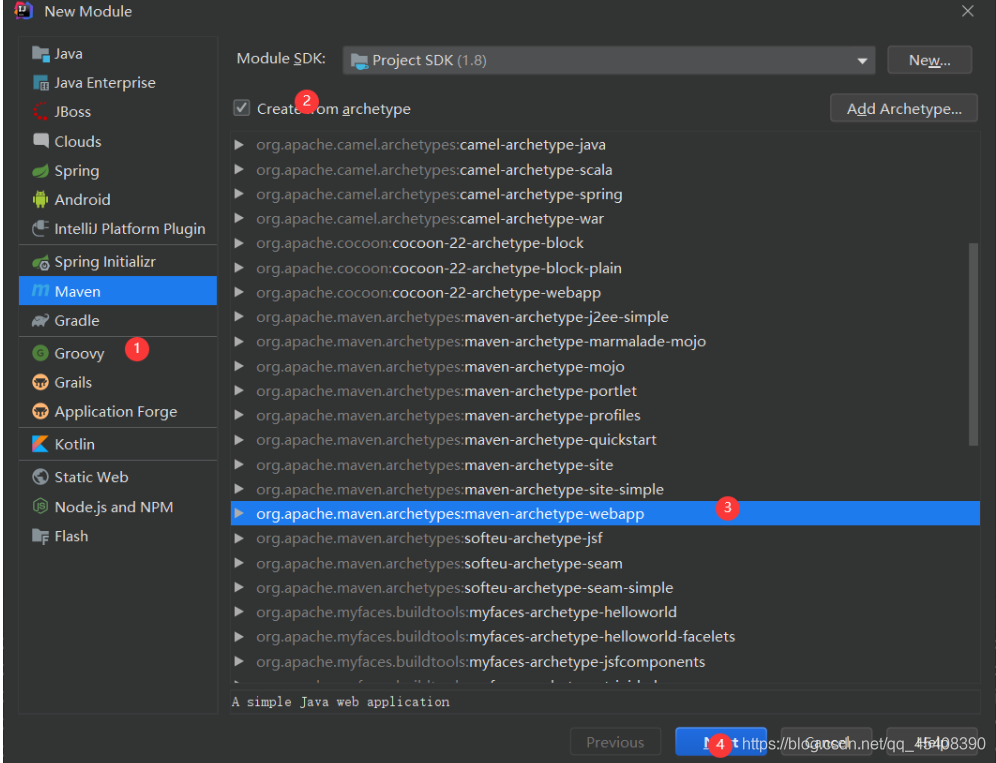Choose Kotlin project type

point(118,444)
